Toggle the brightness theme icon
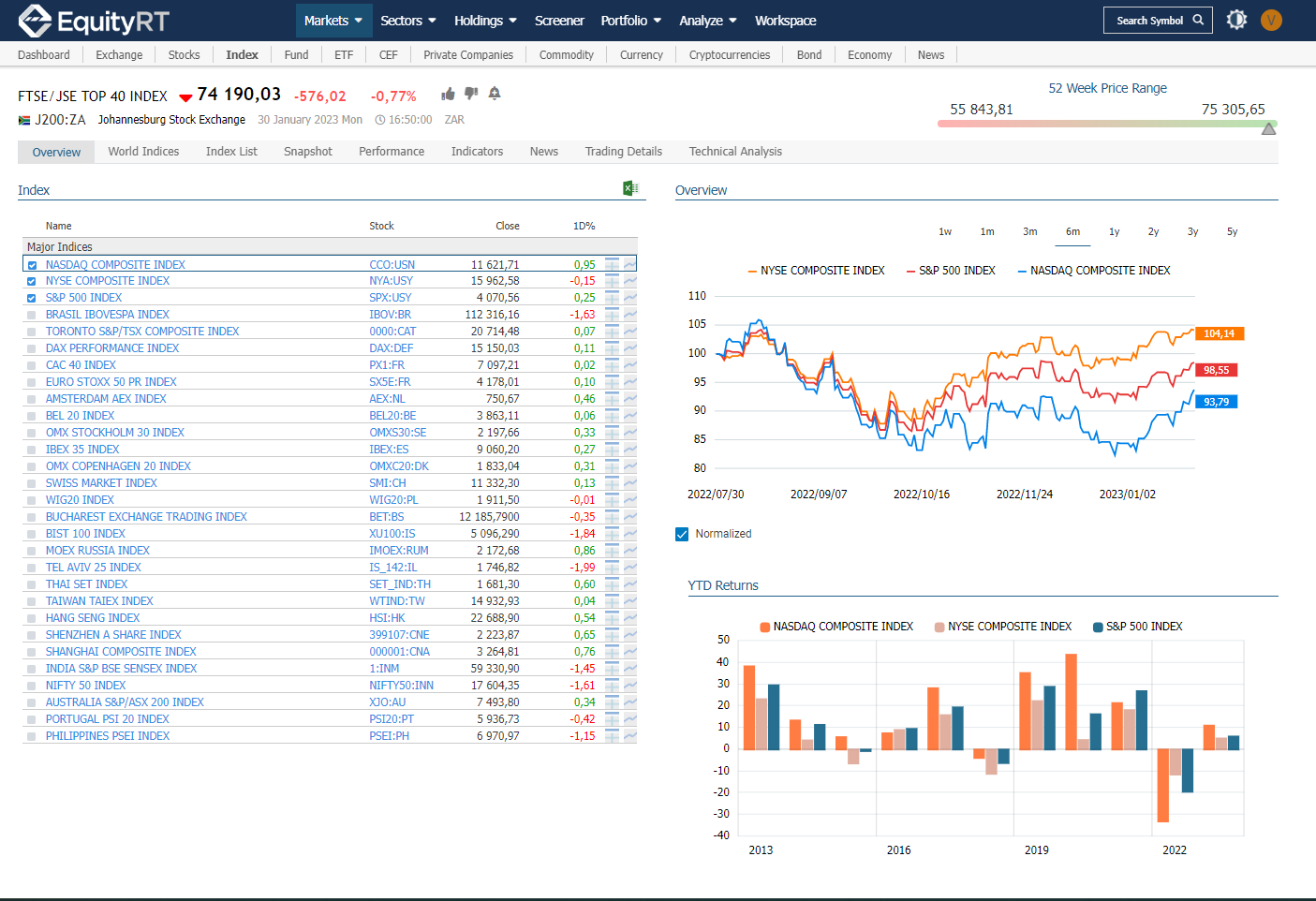The width and height of the screenshot is (1316, 901). (x=1236, y=20)
